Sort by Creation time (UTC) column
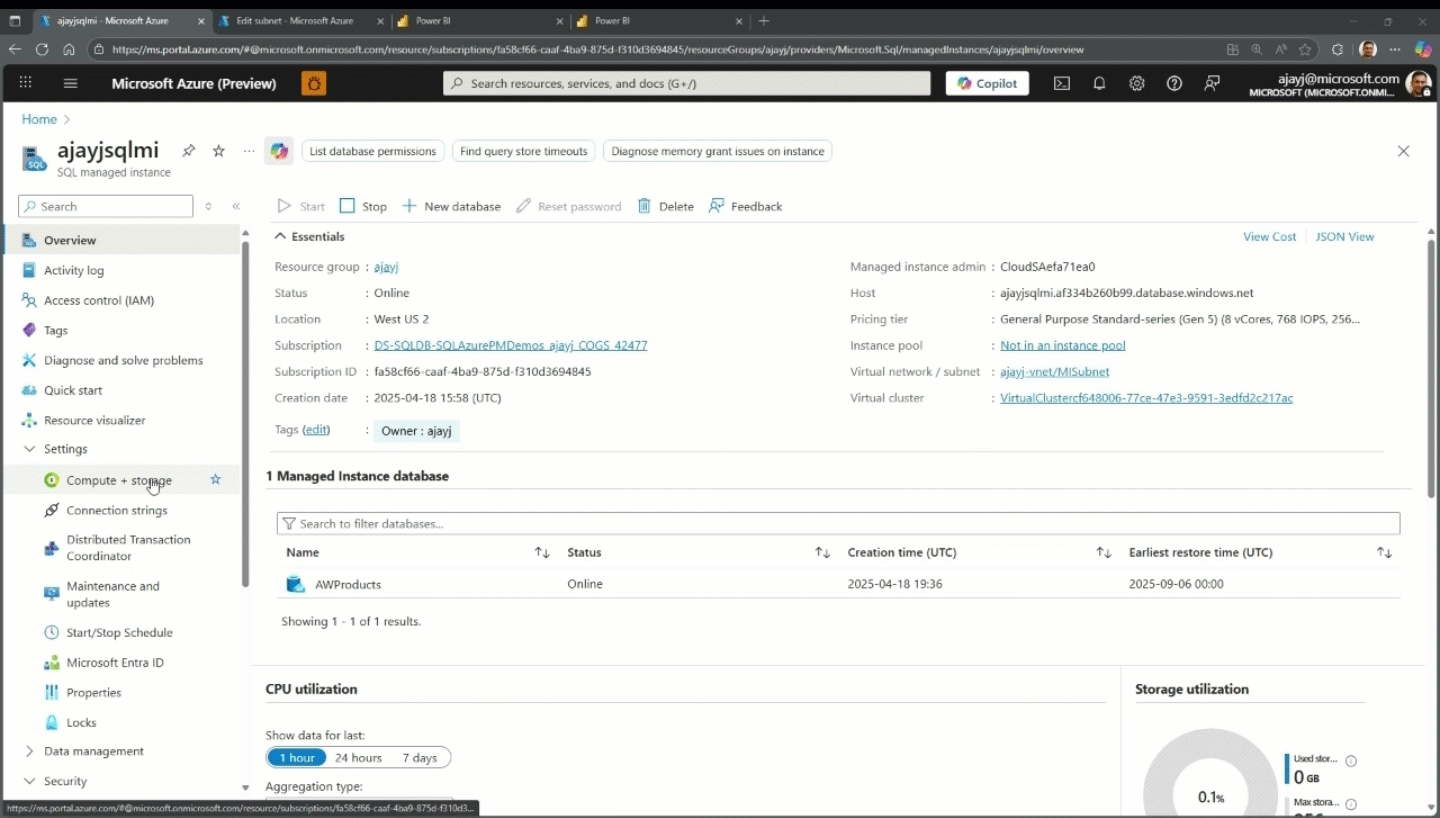 (1104, 552)
